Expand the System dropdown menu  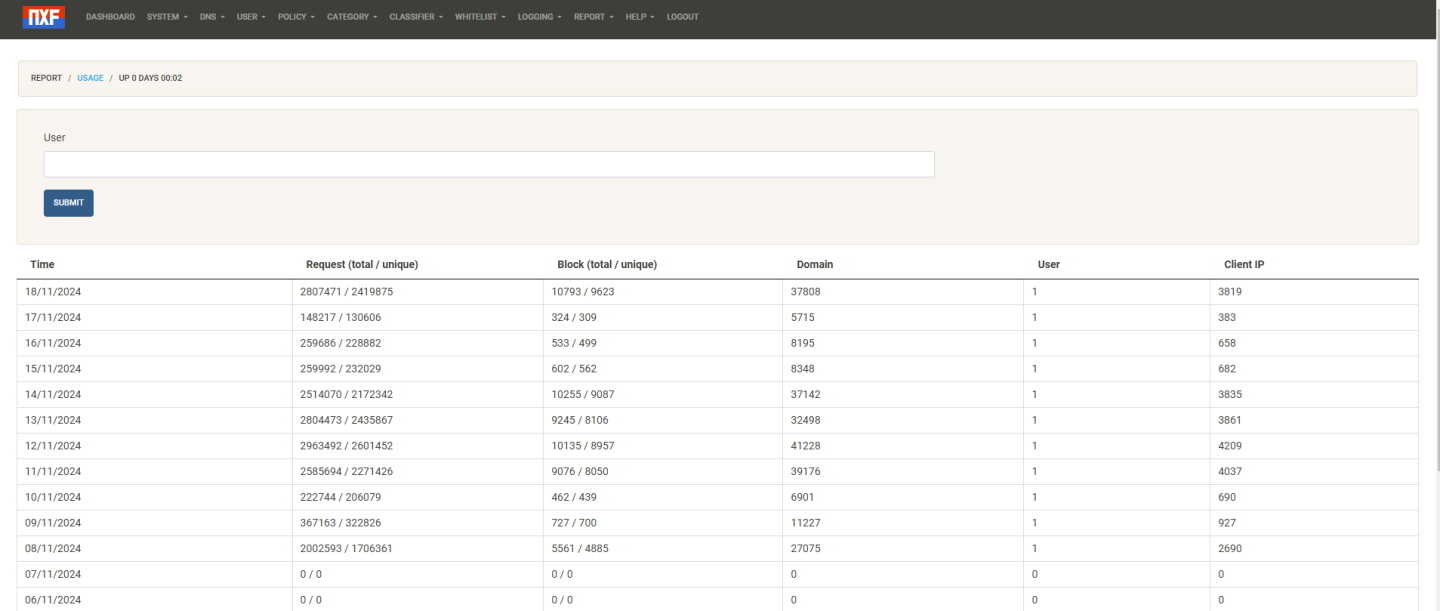166,17
